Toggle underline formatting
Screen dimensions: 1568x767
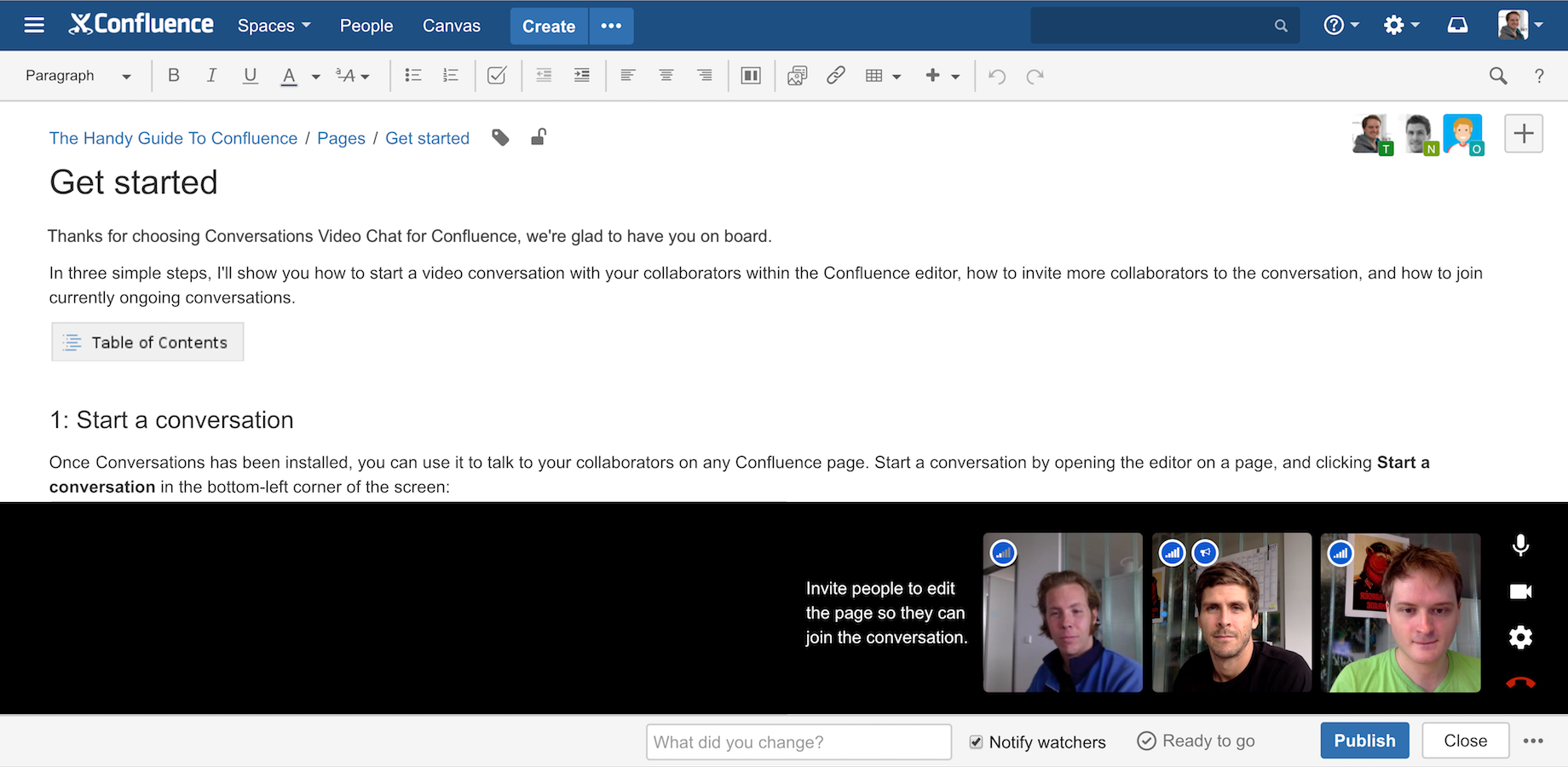(x=250, y=76)
